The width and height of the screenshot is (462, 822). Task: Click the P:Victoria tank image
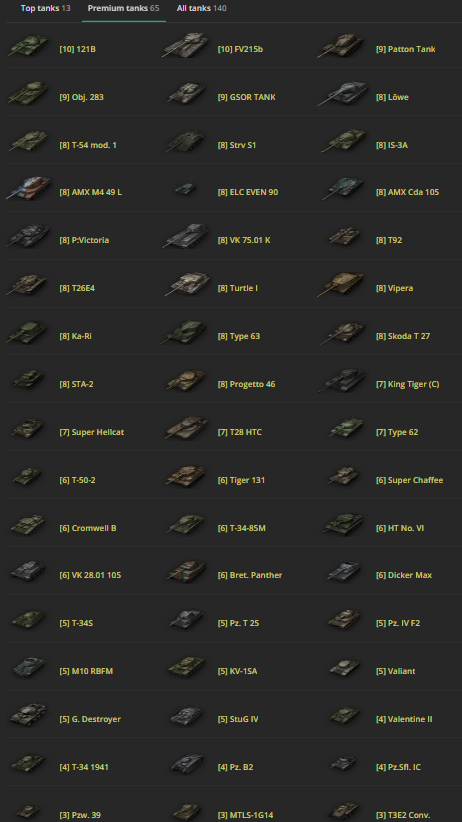point(28,237)
